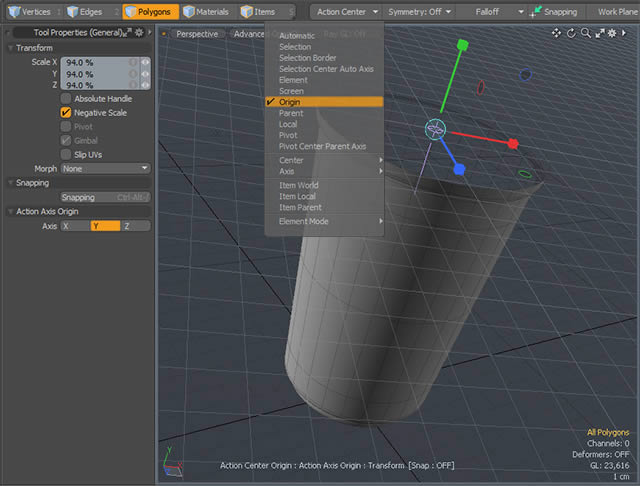640x486 pixels.
Task: Click the green Y-axis scale handle
Action: [462, 44]
